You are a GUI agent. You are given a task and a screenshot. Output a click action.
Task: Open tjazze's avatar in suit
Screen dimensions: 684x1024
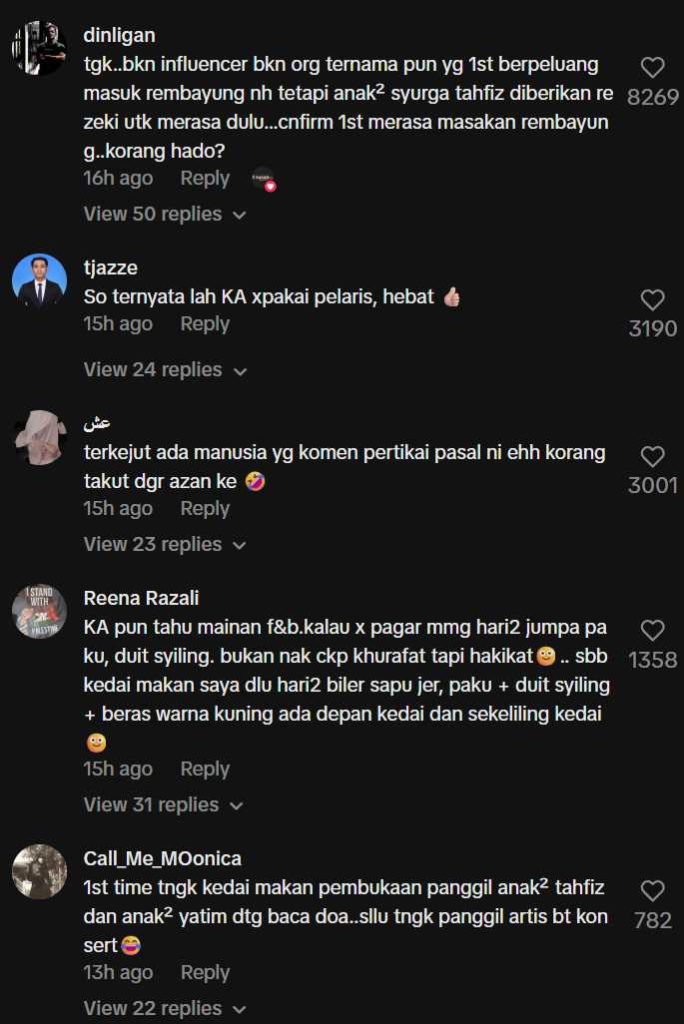pos(40,280)
